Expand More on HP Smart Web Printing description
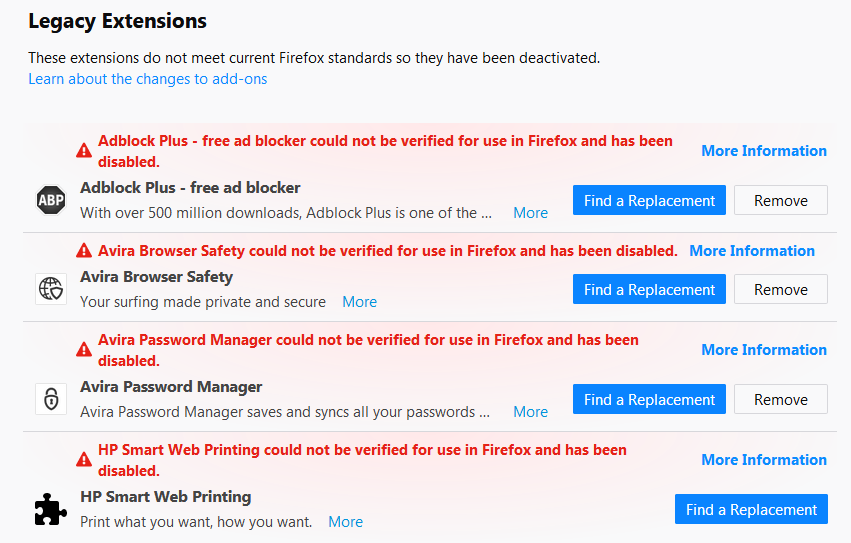 click(x=345, y=522)
